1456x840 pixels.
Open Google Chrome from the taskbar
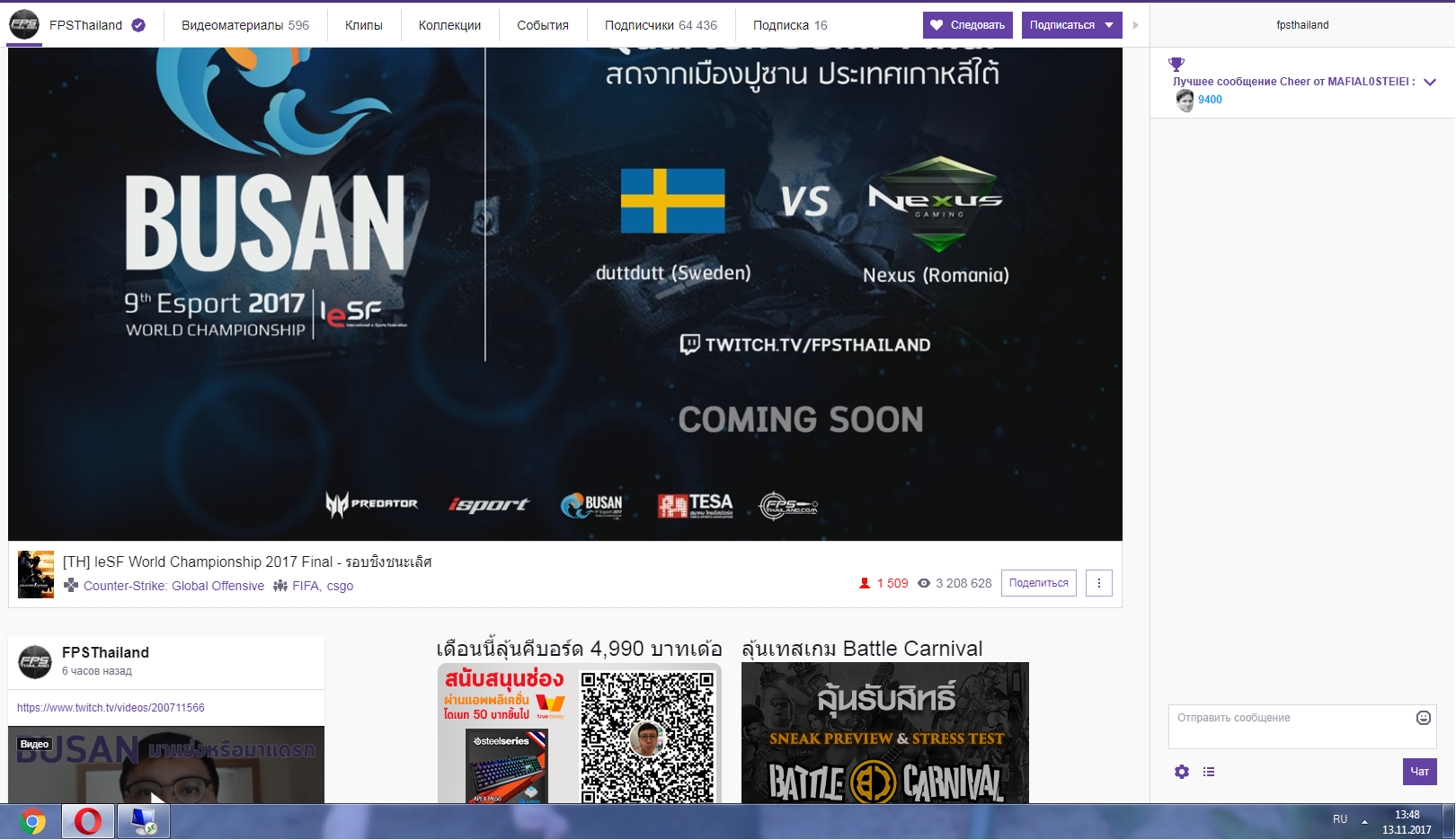pos(32,821)
